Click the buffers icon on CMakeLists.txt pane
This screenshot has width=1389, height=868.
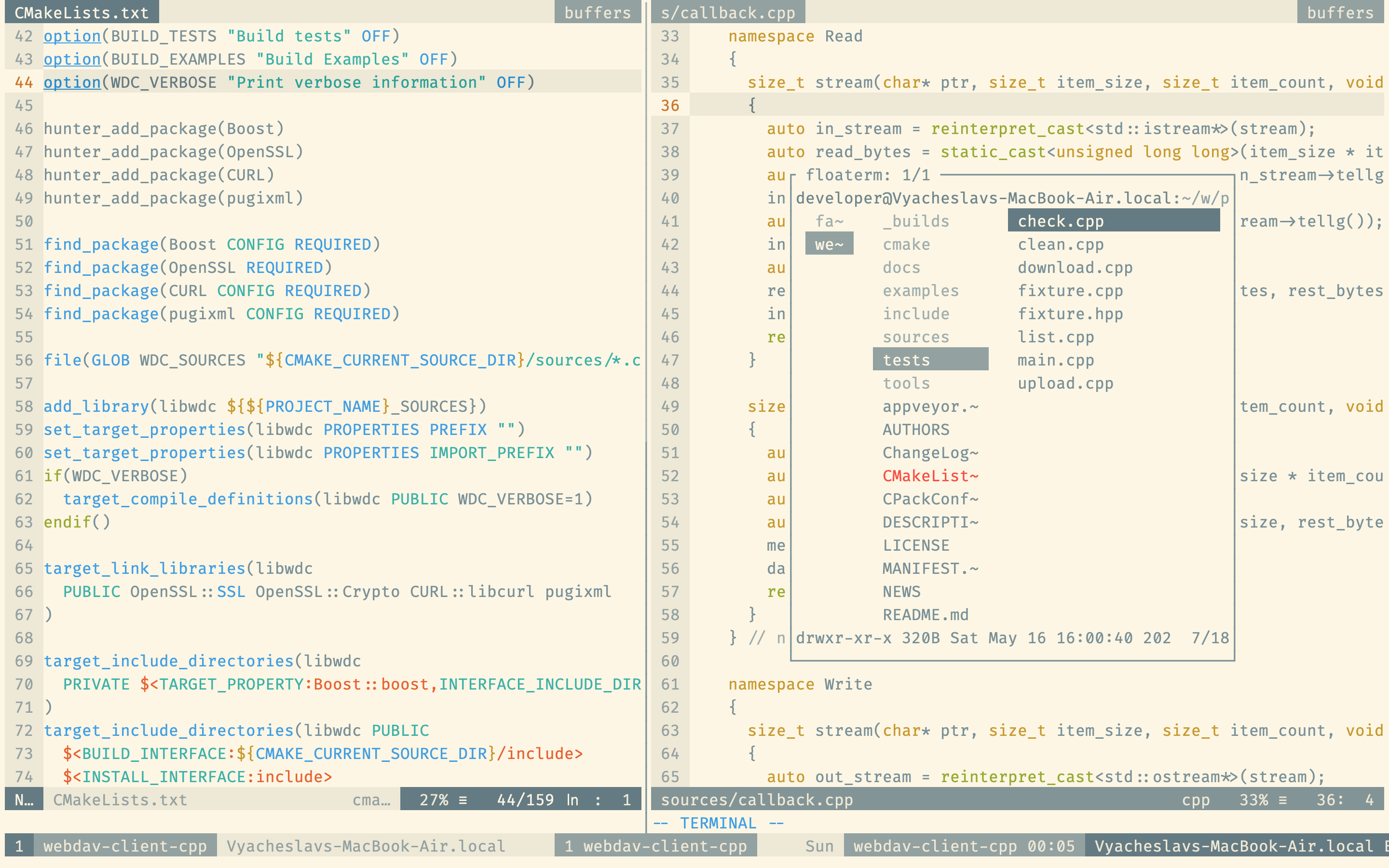pos(598,13)
